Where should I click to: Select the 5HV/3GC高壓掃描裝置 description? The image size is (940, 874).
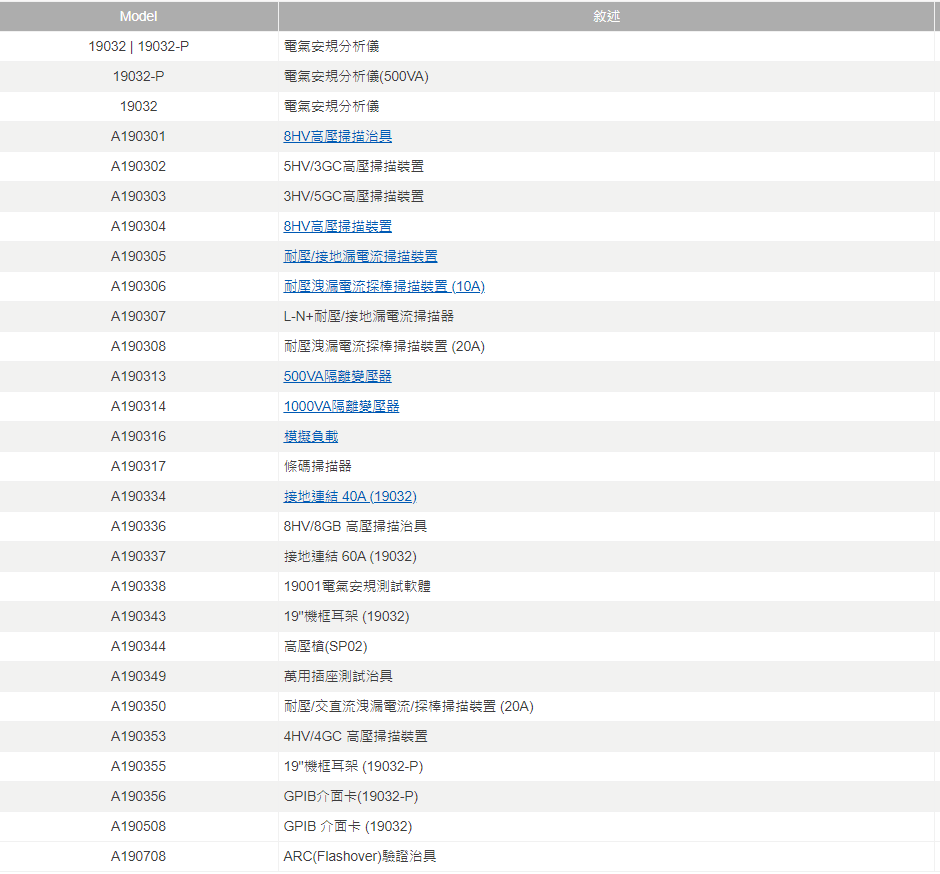click(354, 166)
